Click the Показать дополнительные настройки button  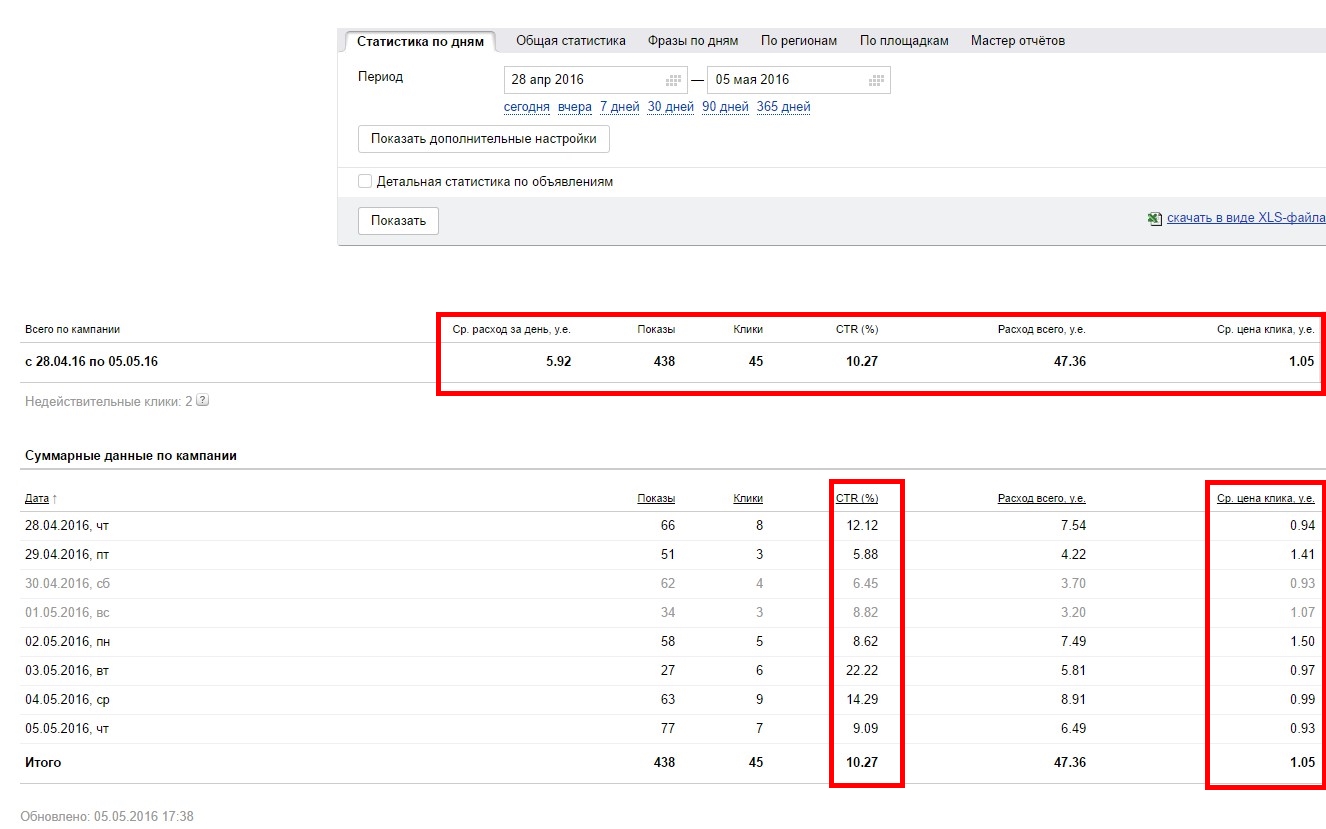(x=484, y=139)
